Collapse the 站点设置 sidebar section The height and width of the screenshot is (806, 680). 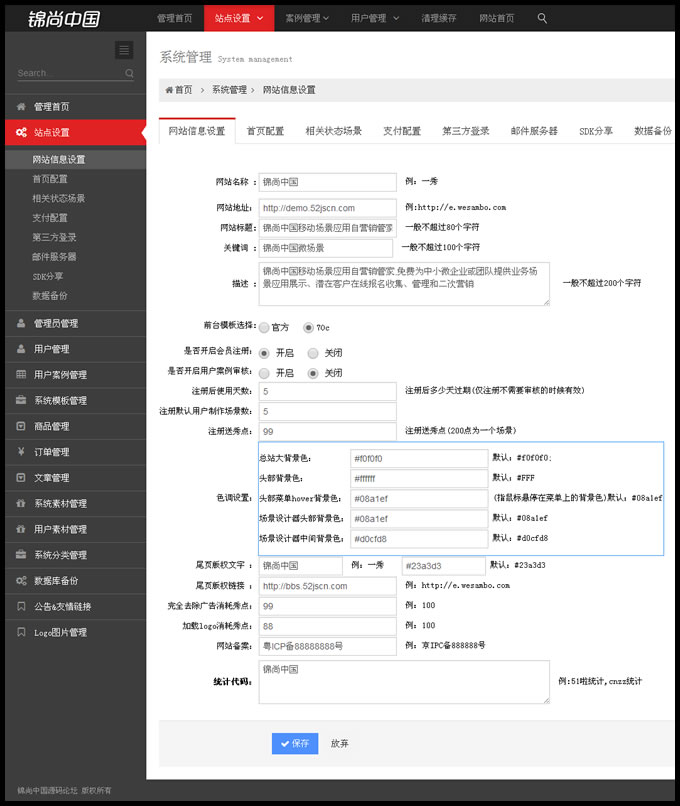[x=73, y=132]
